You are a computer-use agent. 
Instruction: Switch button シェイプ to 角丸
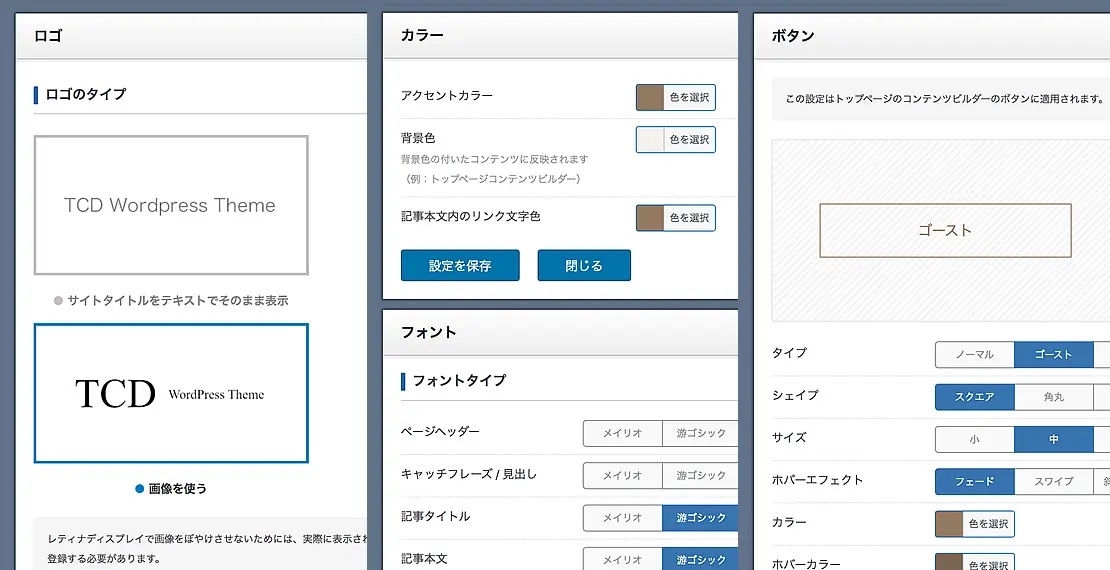[1053, 397]
